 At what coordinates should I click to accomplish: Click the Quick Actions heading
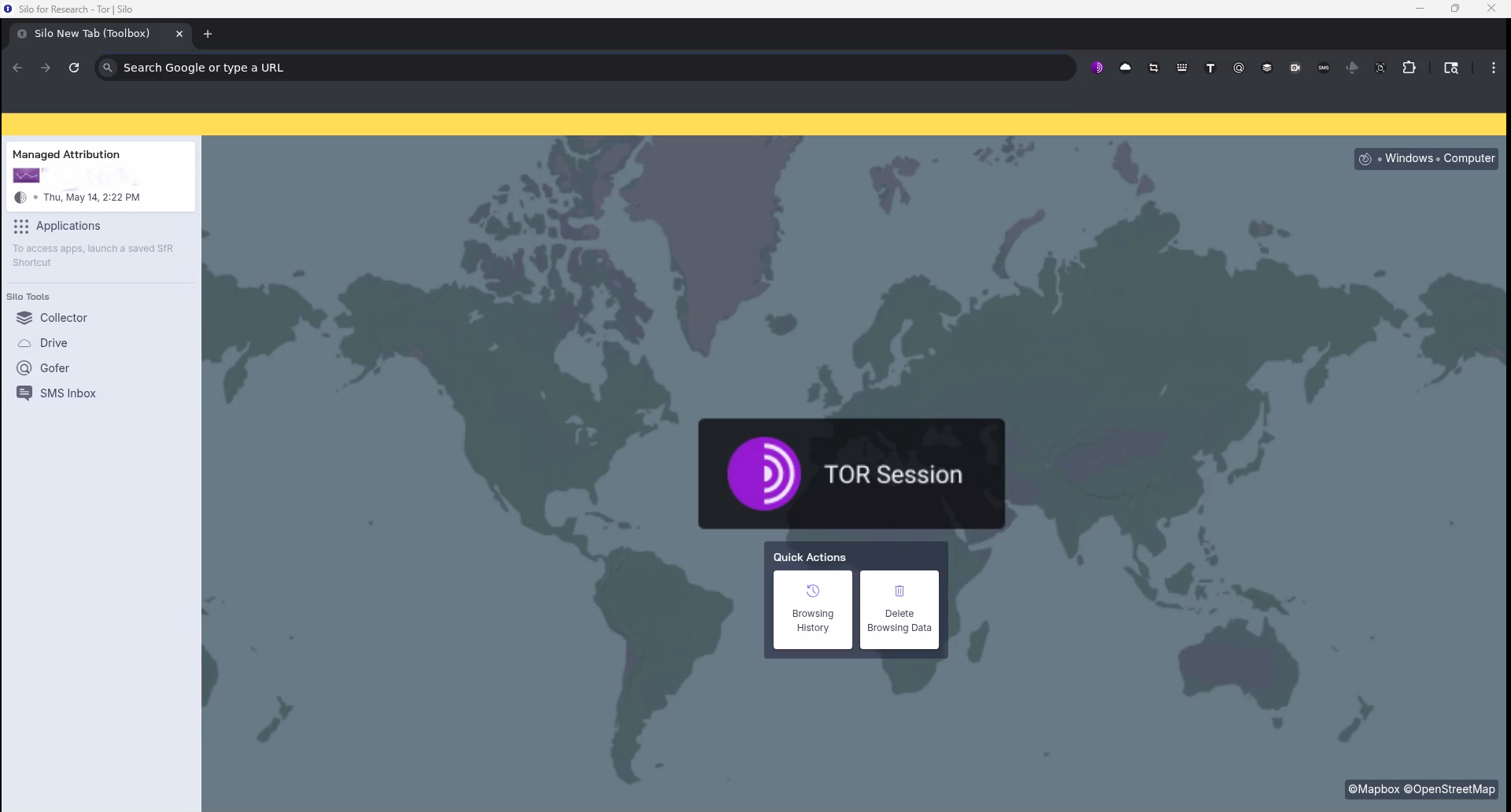(x=810, y=557)
